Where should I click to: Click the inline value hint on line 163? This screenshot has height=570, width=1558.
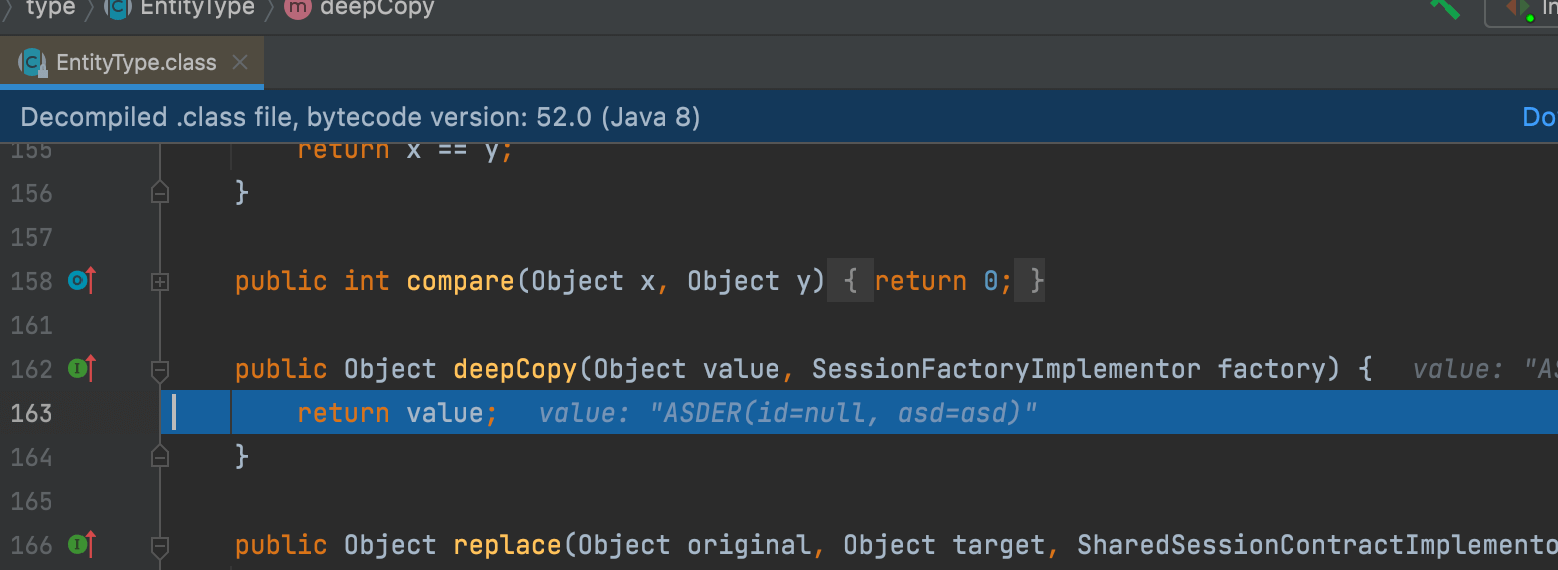pos(788,413)
